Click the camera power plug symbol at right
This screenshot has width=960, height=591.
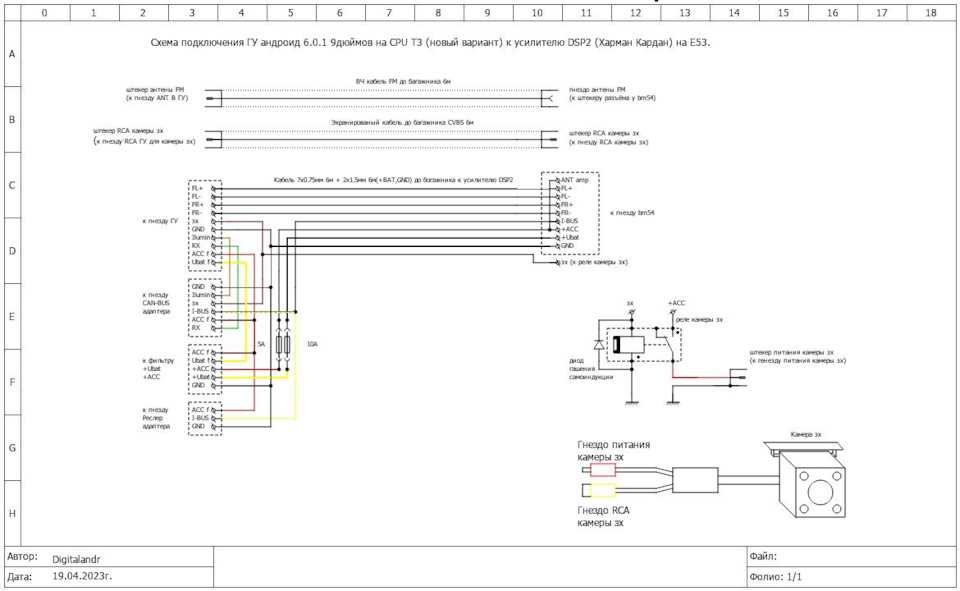pyautogui.click(x=737, y=378)
